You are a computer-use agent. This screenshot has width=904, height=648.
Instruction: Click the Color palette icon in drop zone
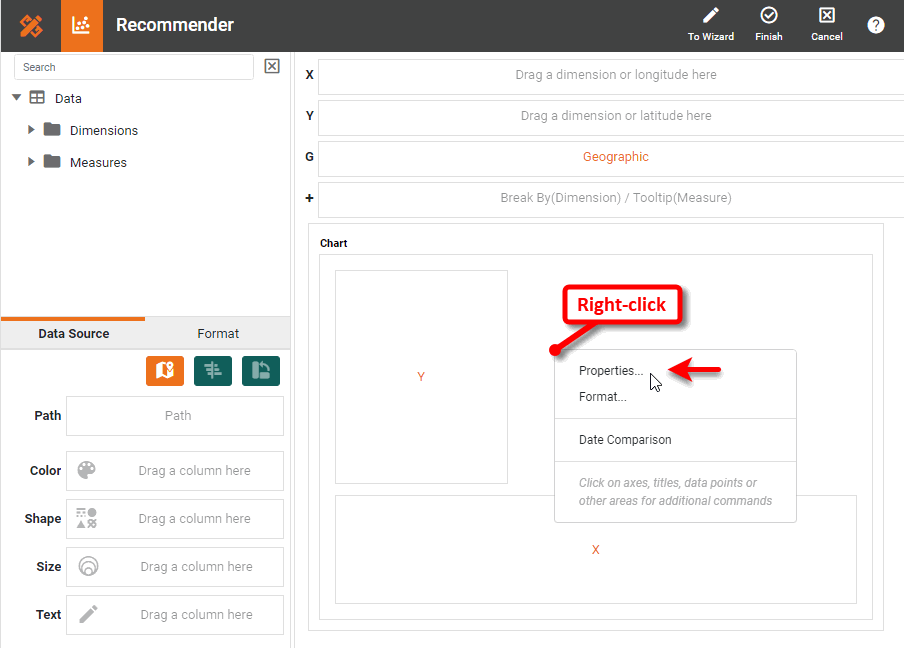(90, 470)
